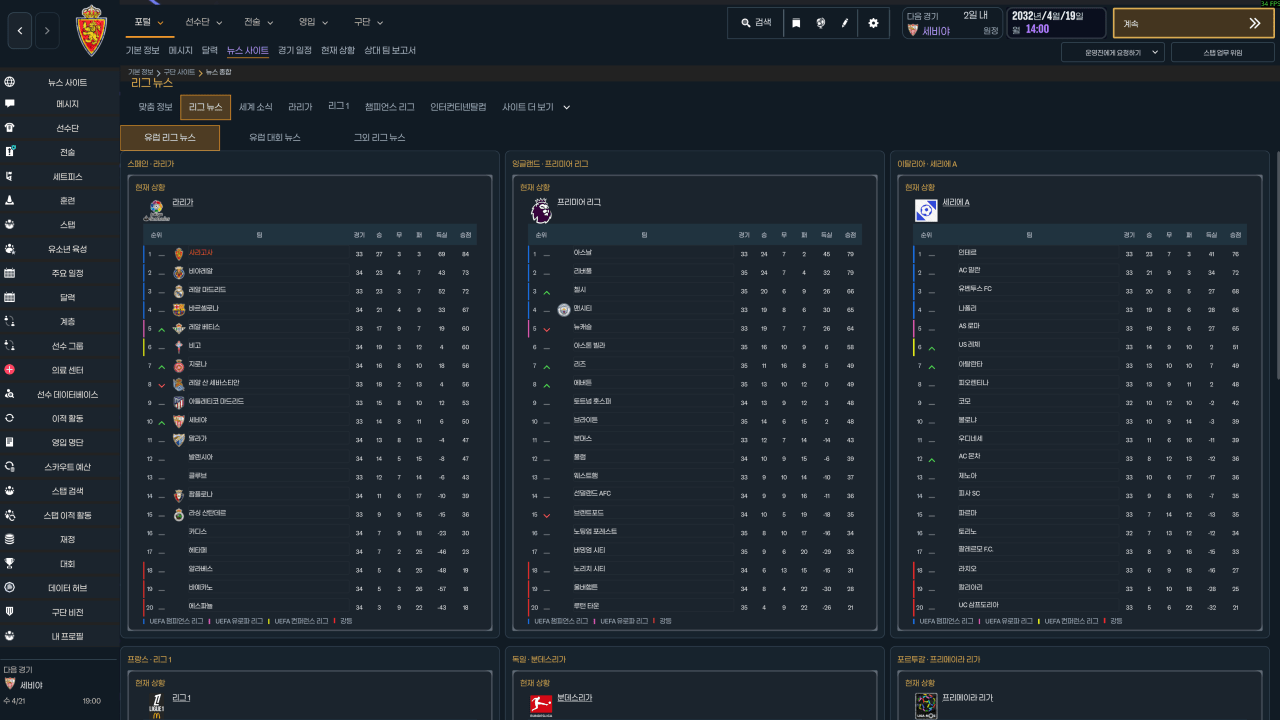This screenshot has height=720, width=1280.
Task: Click the globe world icon in top toolbar
Action: [x=821, y=23]
